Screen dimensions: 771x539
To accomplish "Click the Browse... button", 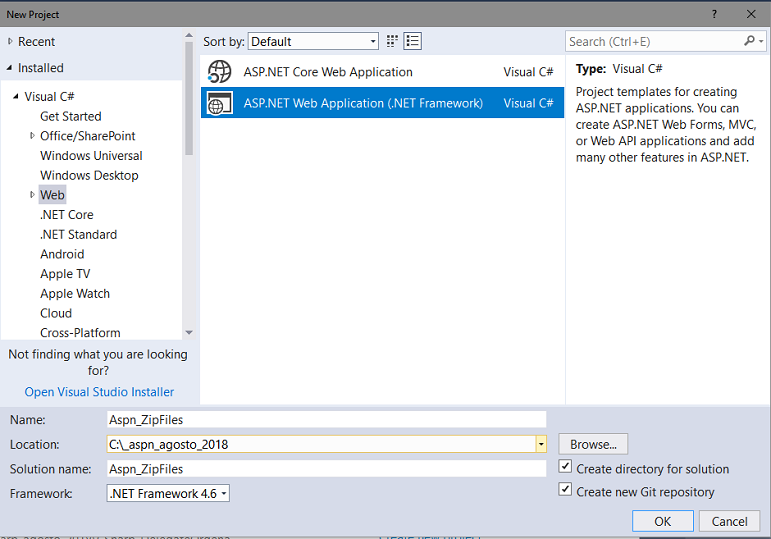I will tap(593, 445).
